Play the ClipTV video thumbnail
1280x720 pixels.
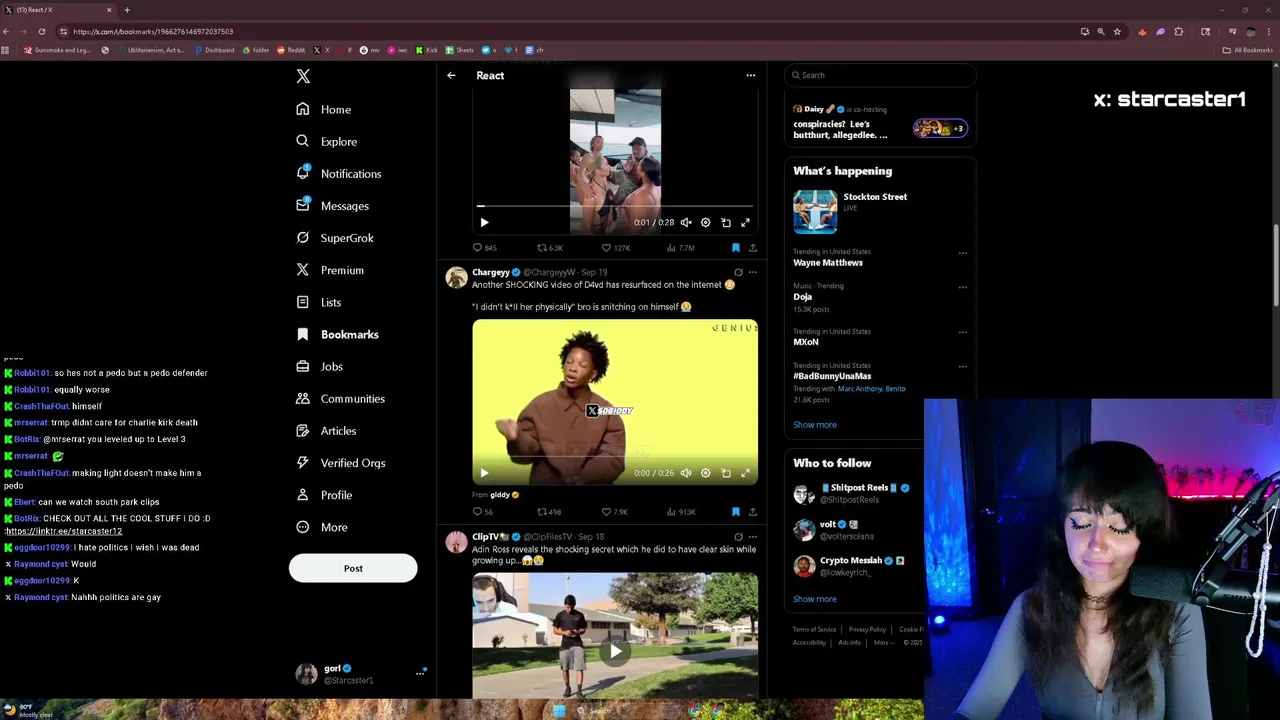[x=615, y=651]
